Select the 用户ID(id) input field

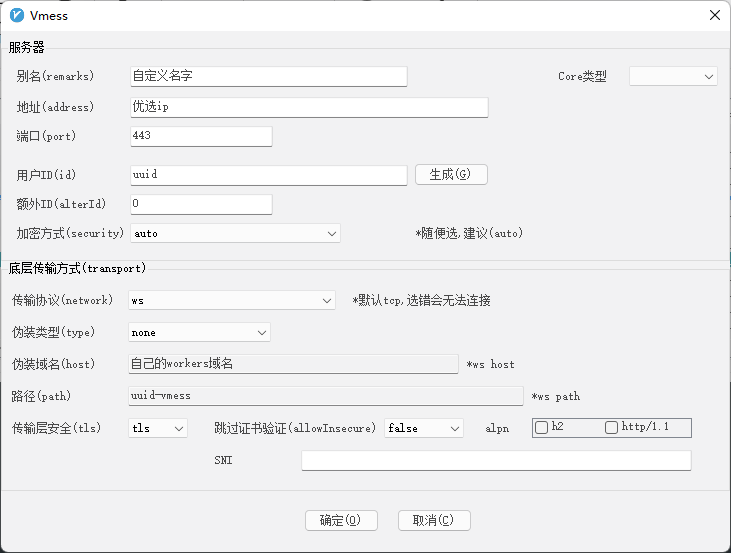tap(268, 174)
